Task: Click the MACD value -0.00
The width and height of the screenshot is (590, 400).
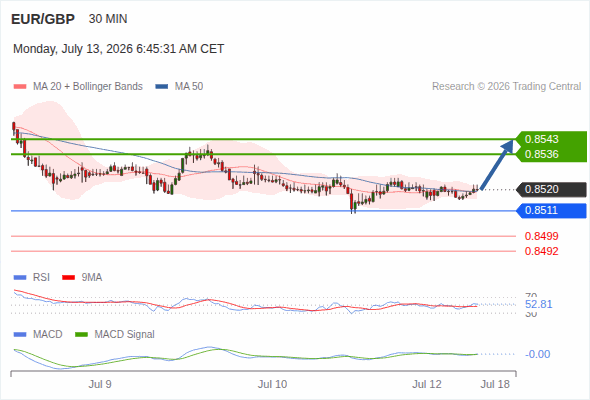Action: tap(538, 354)
